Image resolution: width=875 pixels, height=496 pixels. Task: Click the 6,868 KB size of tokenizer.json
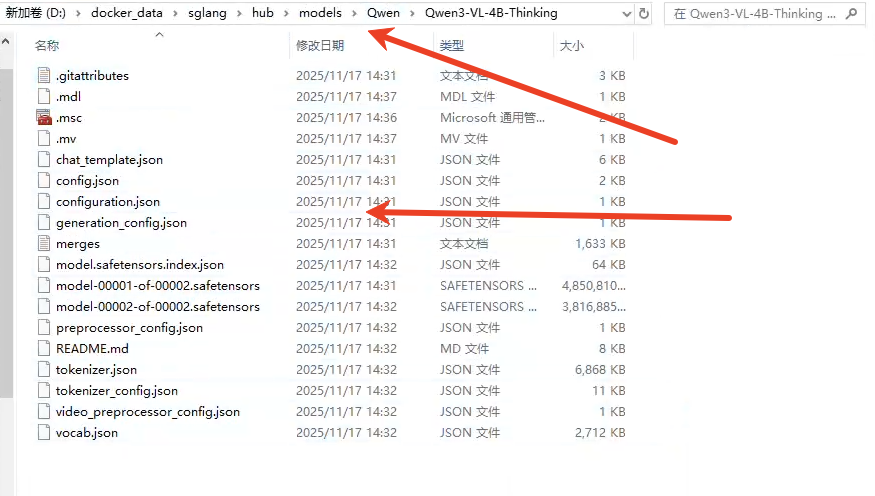pyautogui.click(x=600, y=369)
